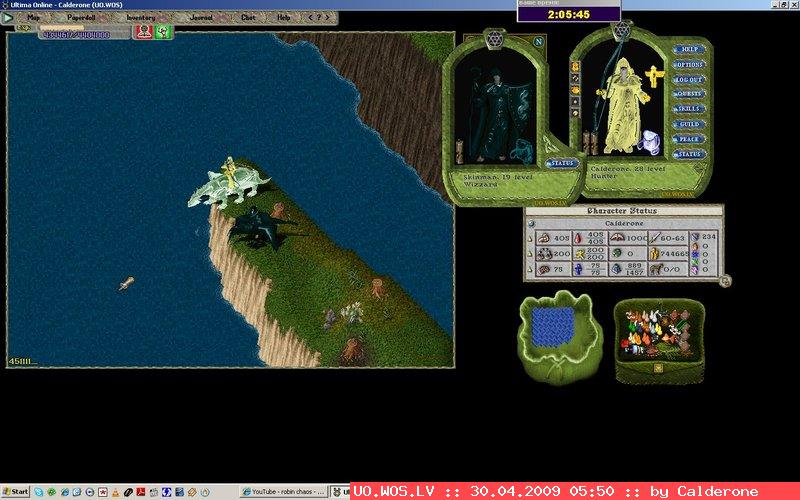Screen dimensions: 800x500
Task: Open the Journal menu item
Action: (201, 17)
